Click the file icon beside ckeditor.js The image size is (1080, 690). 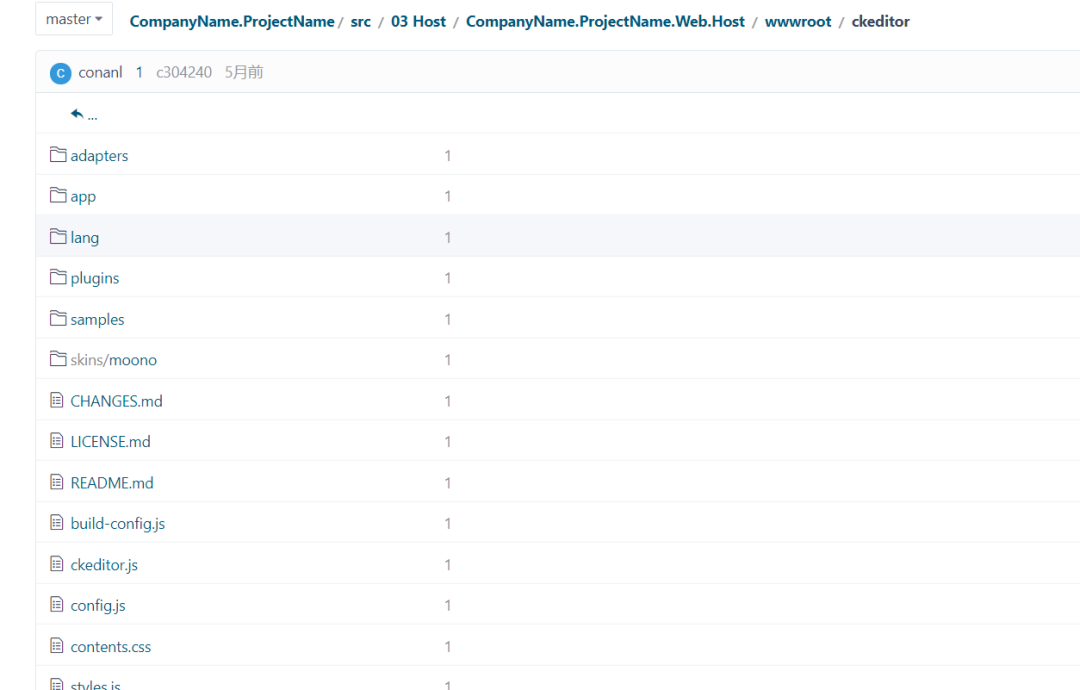click(x=57, y=564)
